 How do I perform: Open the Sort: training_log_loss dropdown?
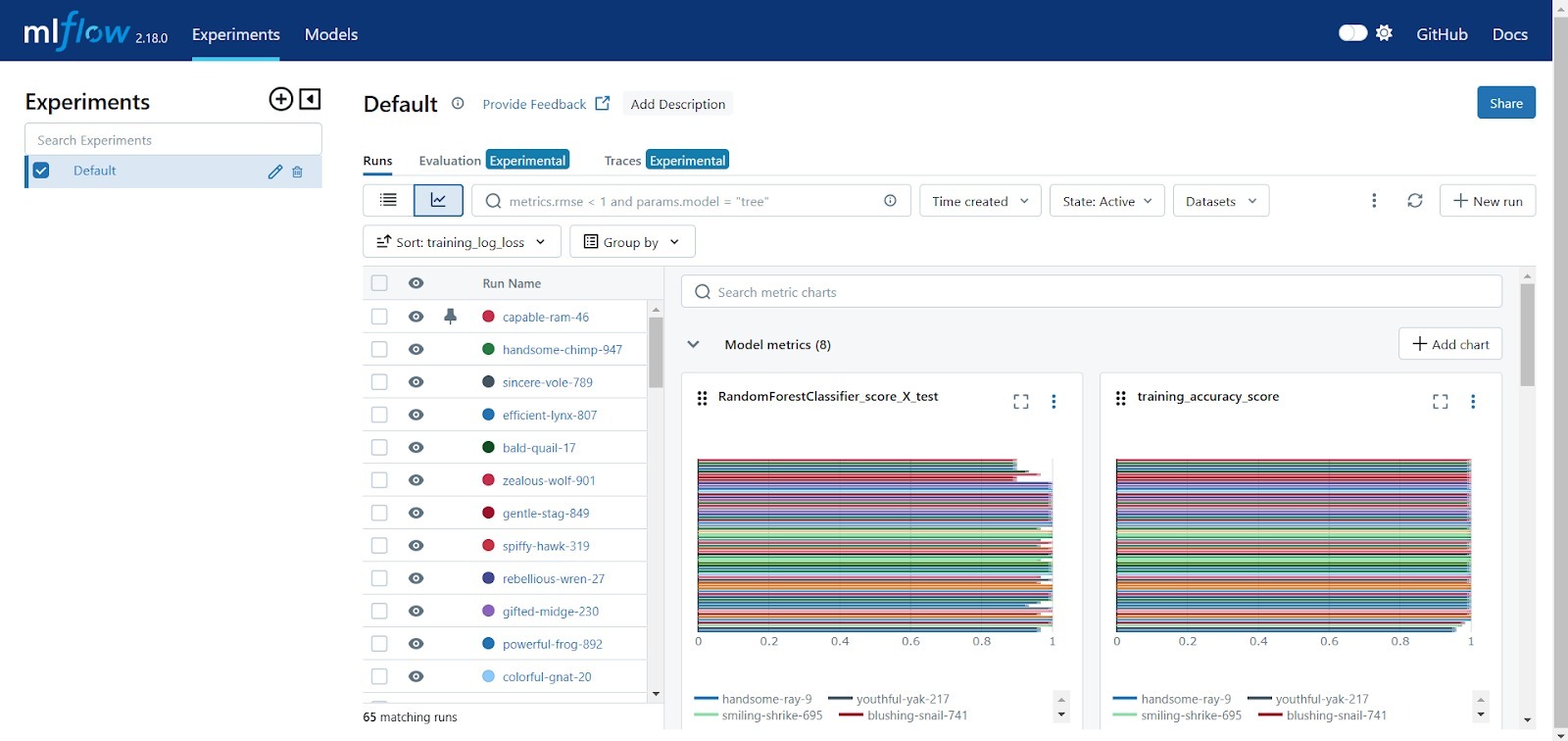click(462, 242)
